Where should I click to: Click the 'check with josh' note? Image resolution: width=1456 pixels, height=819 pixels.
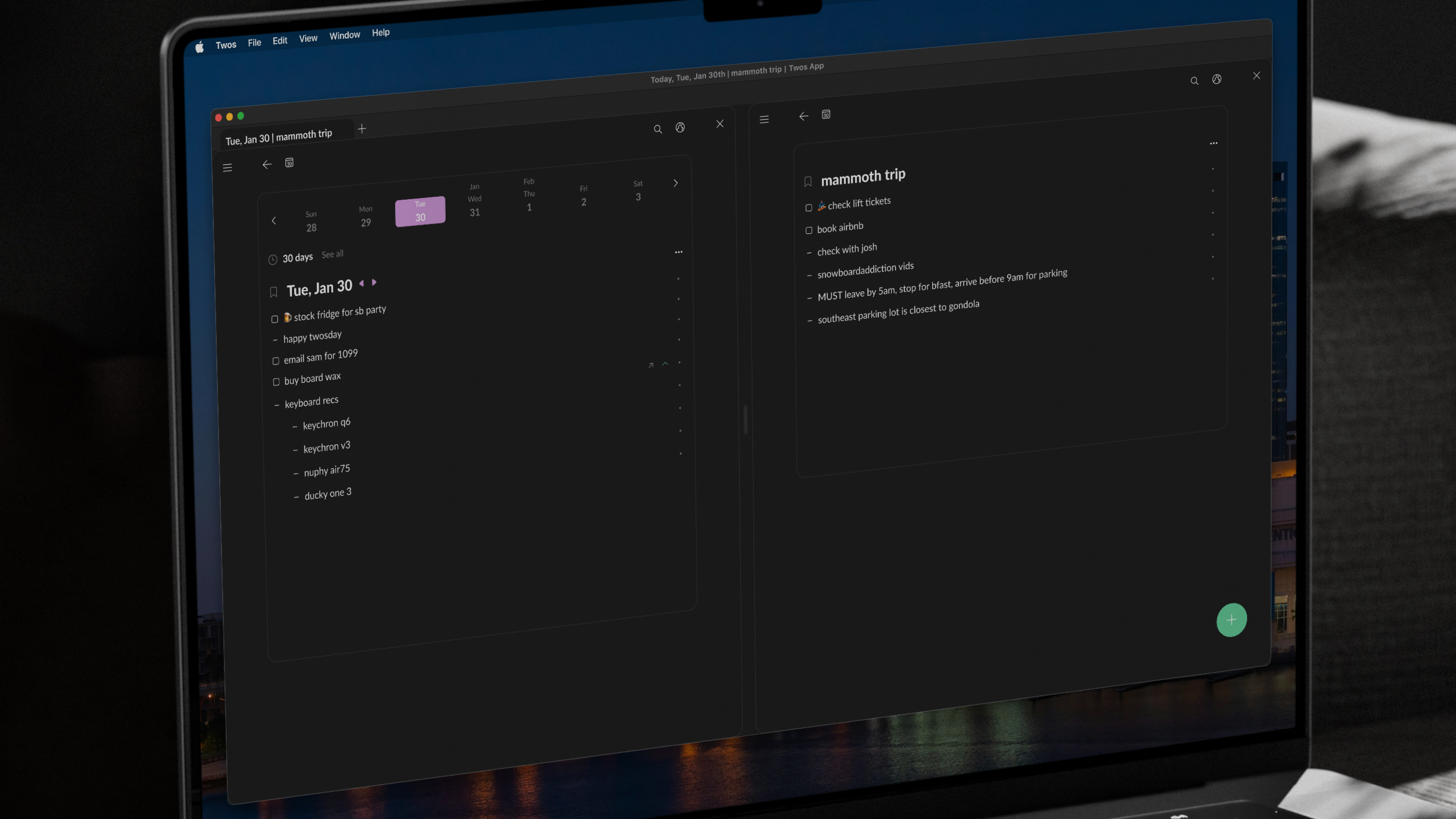tap(847, 249)
